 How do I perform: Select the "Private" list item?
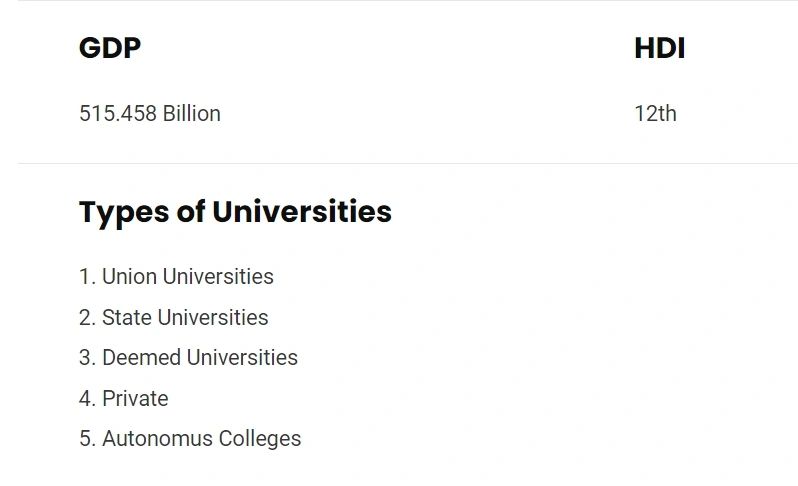click(135, 399)
